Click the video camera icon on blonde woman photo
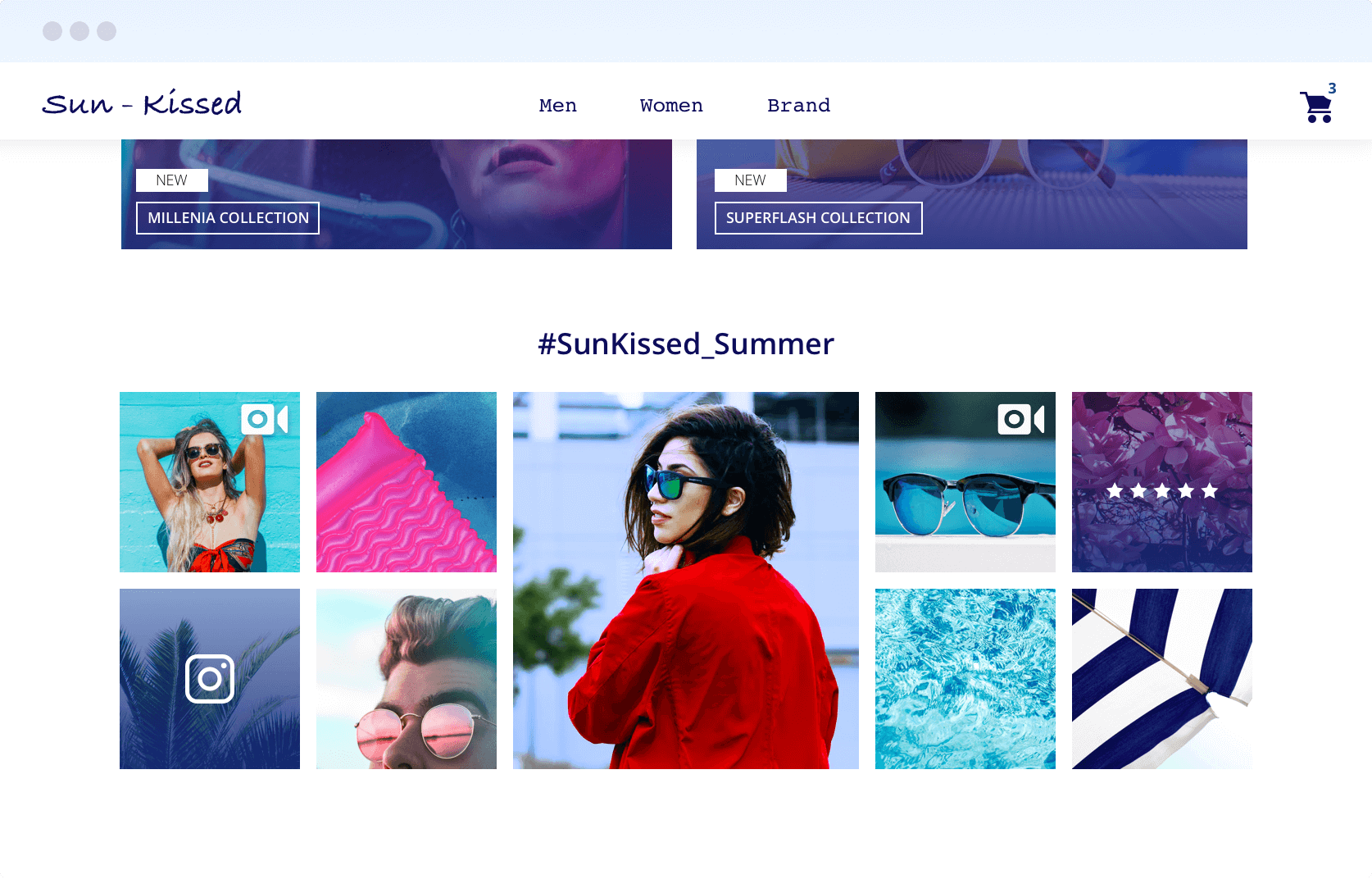The width and height of the screenshot is (1372, 879). [264, 420]
